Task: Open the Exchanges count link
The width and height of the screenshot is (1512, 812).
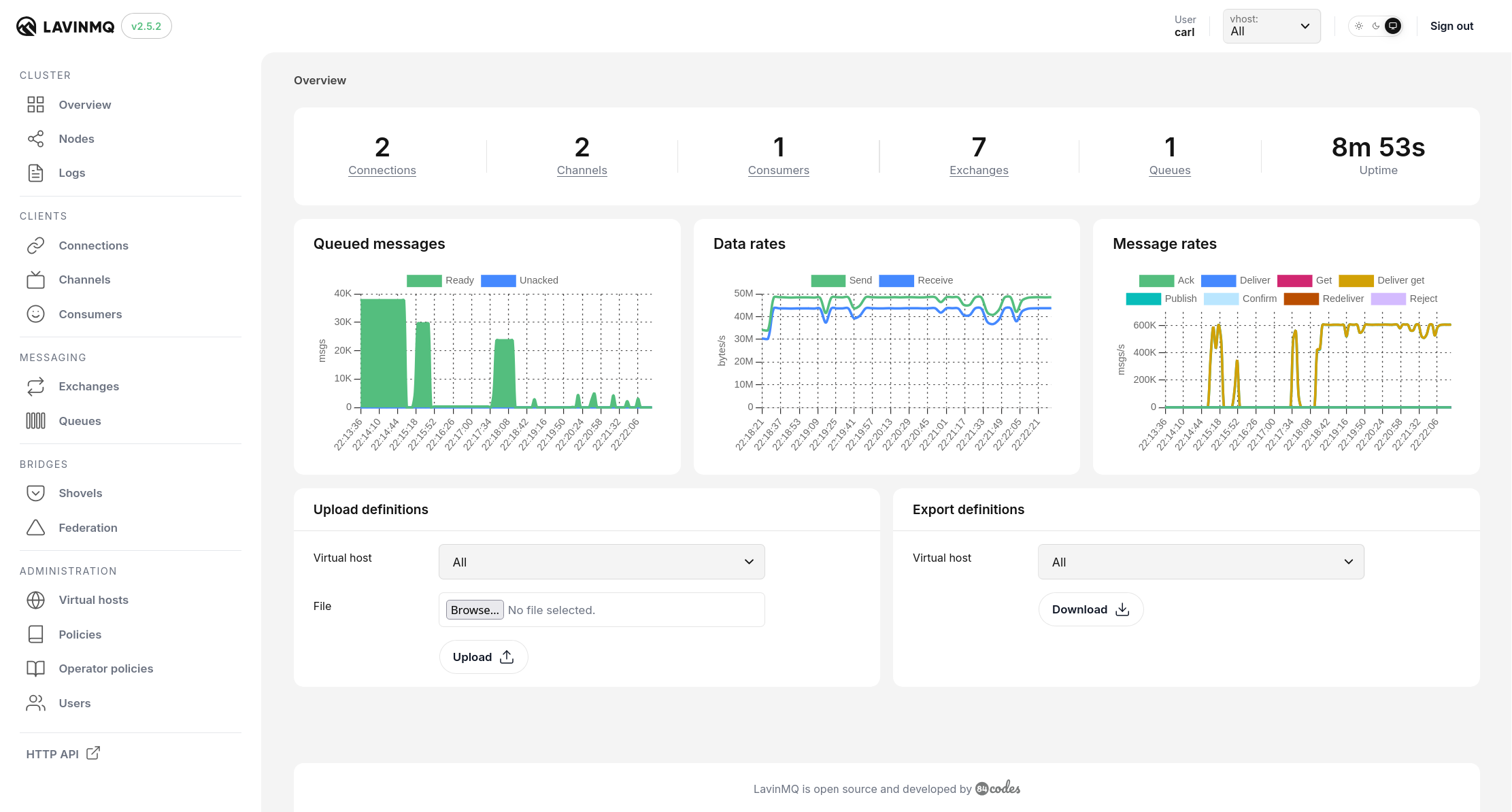Action: (978, 170)
